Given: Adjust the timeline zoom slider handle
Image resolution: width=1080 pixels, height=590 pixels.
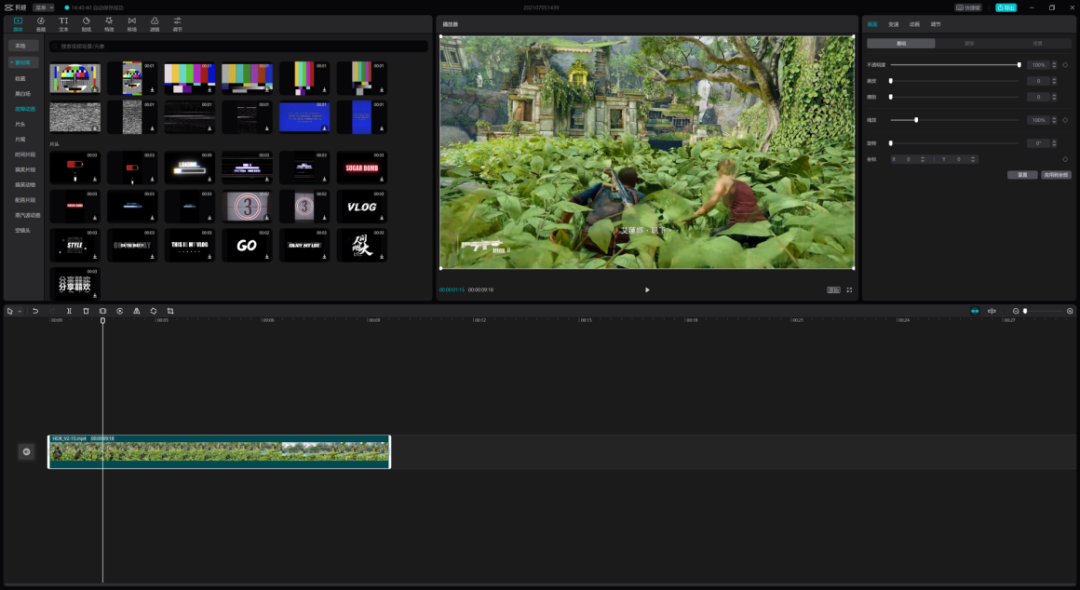Looking at the screenshot, I should click(x=1025, y=311).
